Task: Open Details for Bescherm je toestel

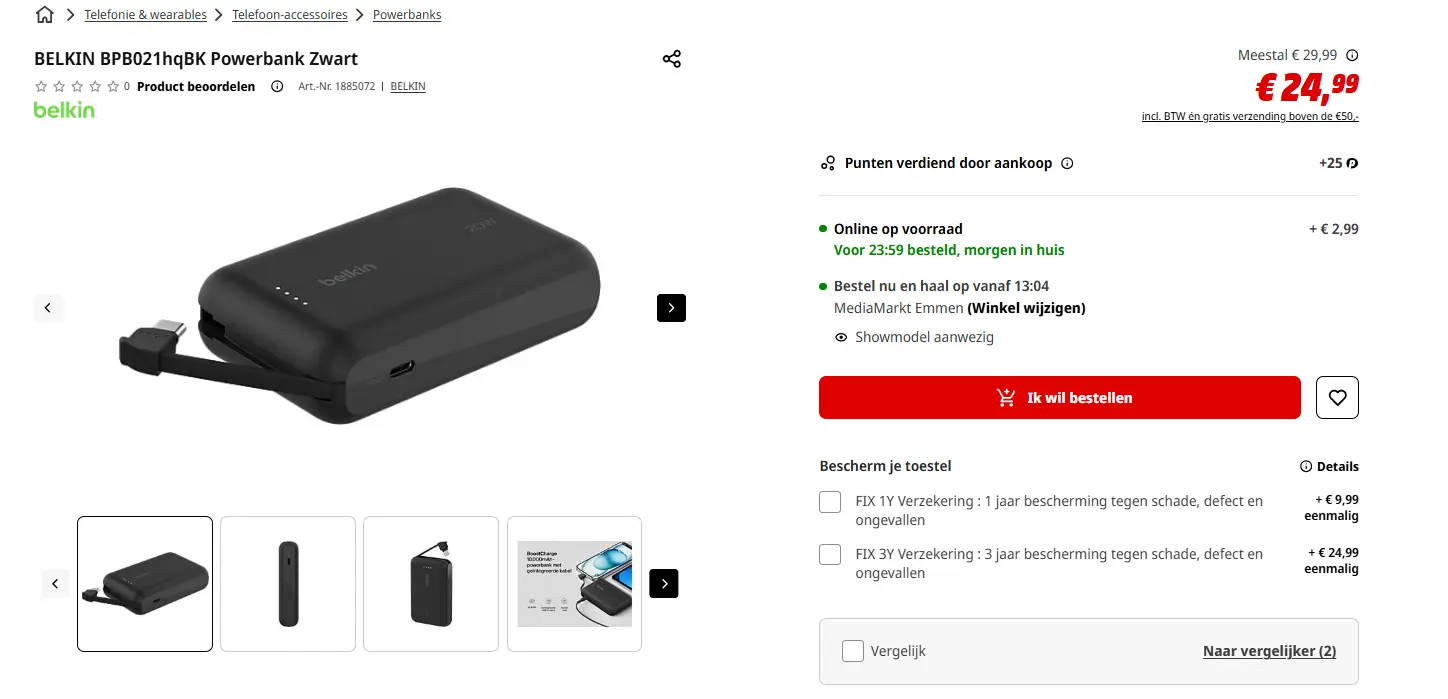Action: 1329,466
